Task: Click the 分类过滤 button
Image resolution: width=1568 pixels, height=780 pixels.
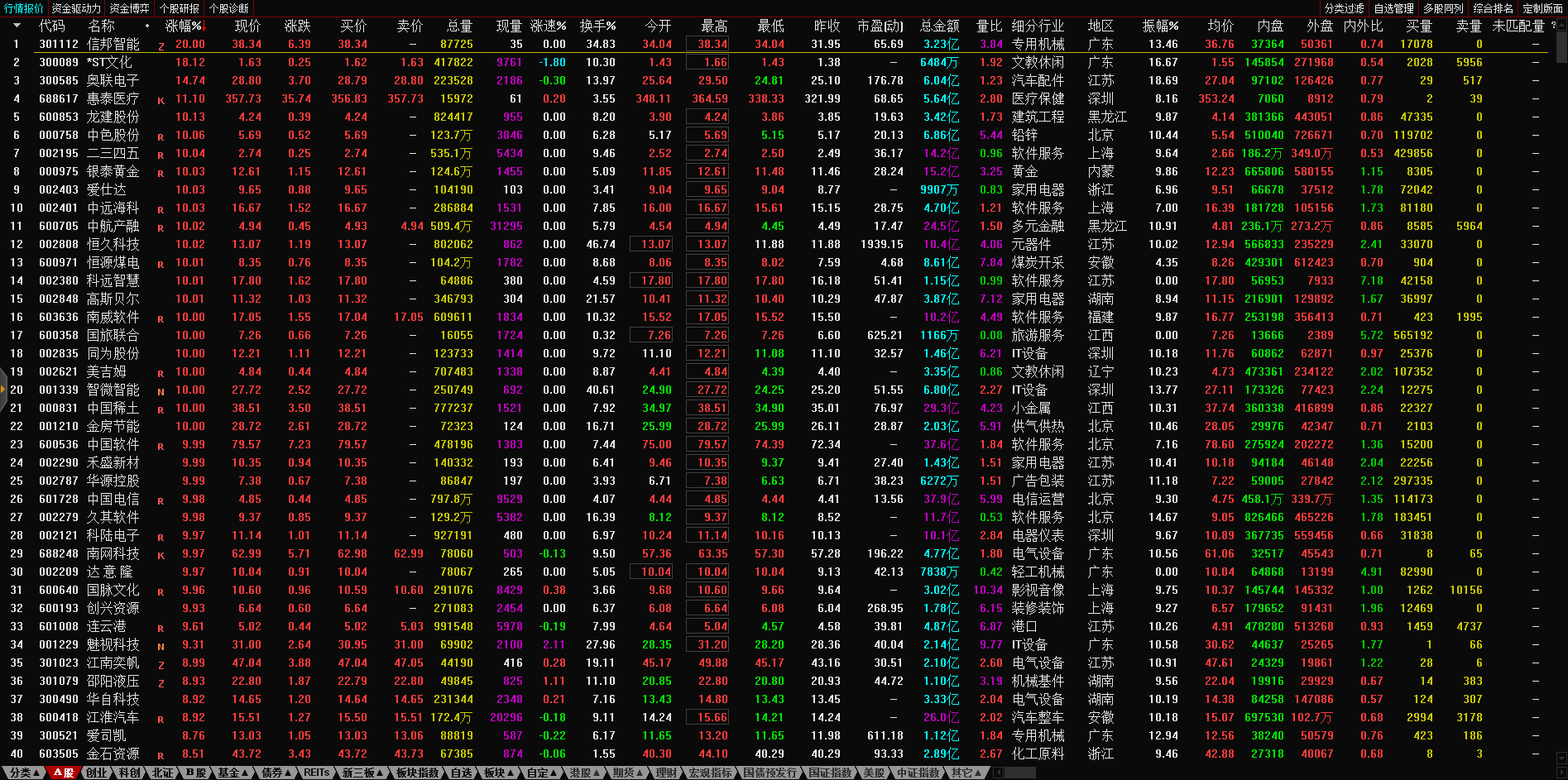Action: pyautogui.click(x=1344, y=8)
